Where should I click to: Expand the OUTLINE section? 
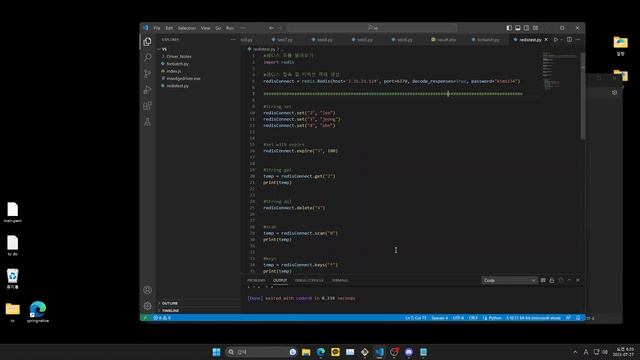click(x=169, y=303)
